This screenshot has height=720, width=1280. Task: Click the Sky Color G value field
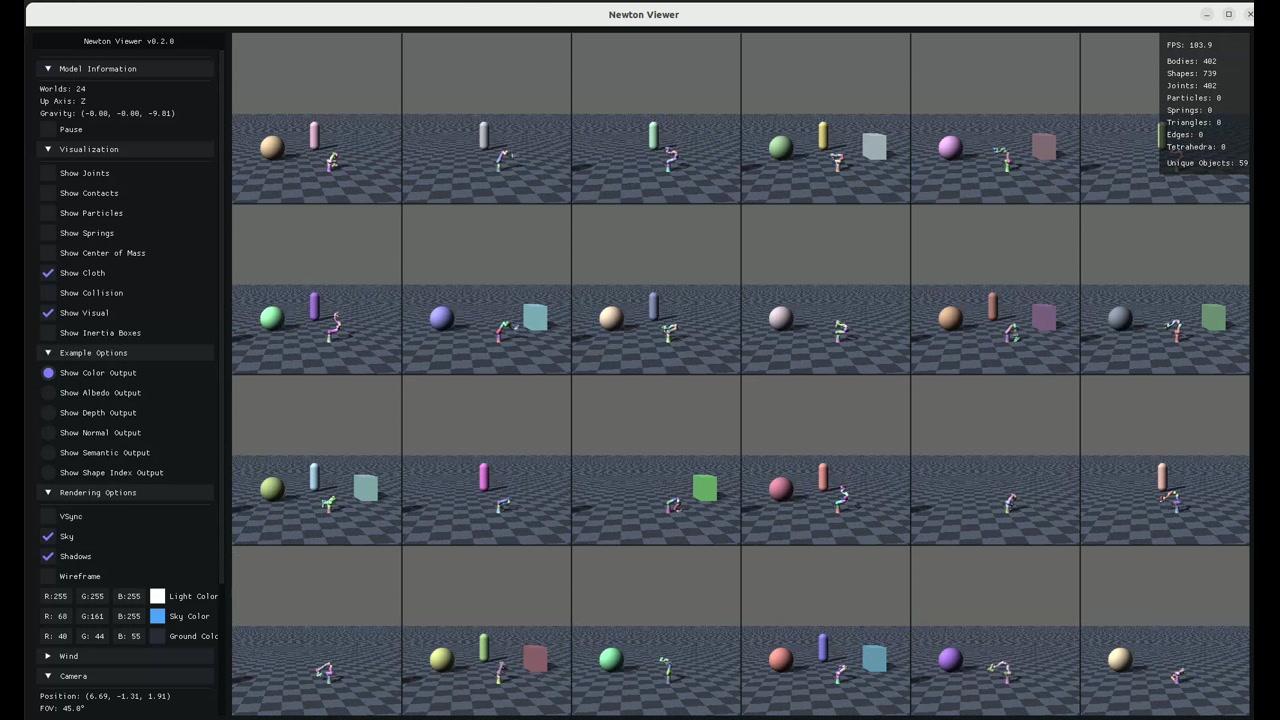pyautogui.click(x=92, y=617)
